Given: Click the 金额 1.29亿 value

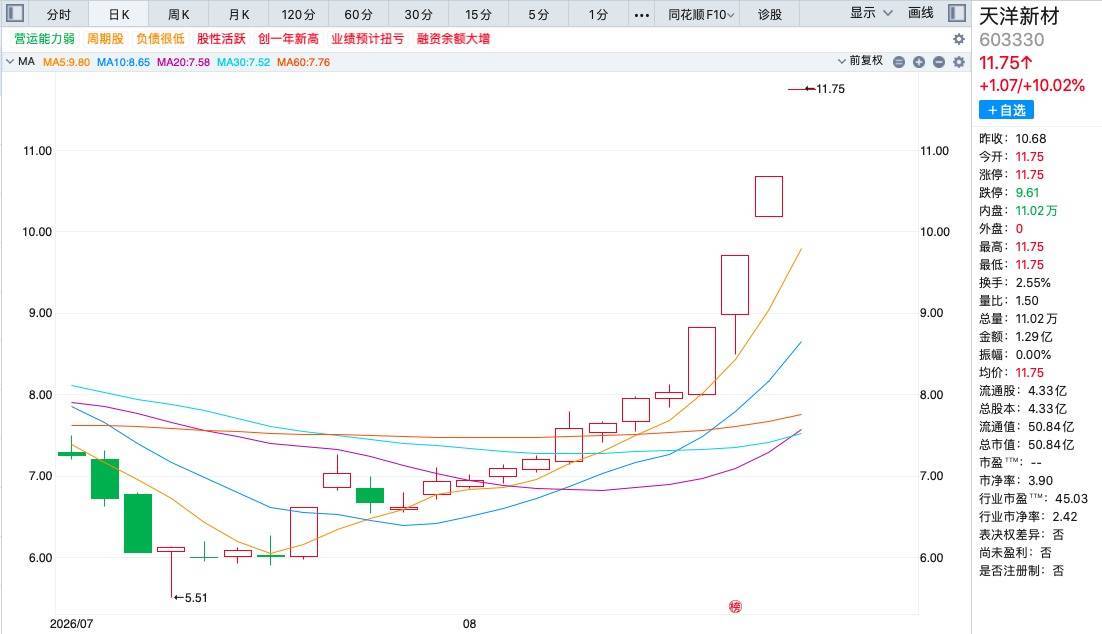Looking at the screenshot, I should coord(1034,337).
